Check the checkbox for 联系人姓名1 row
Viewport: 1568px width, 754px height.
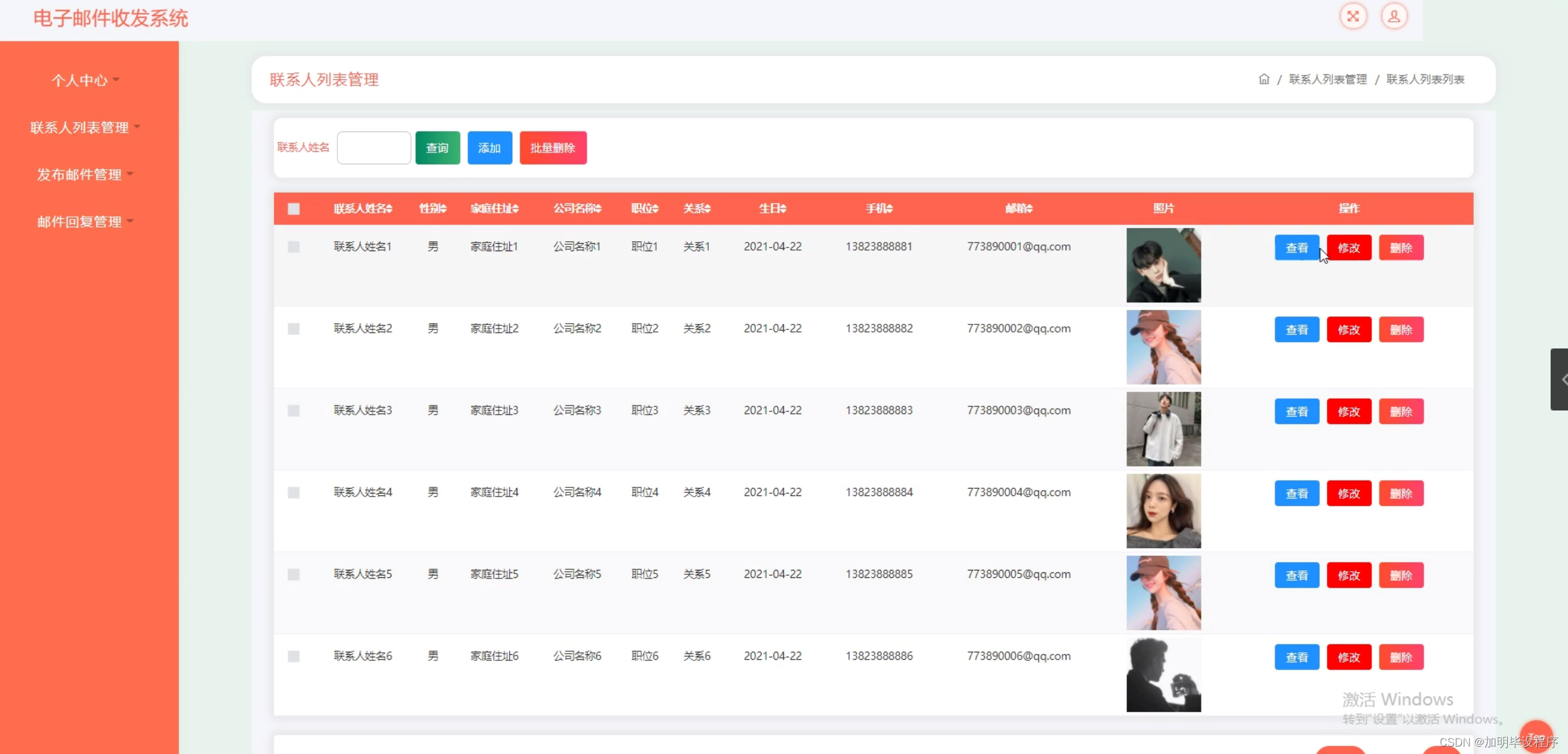[294, 247]
